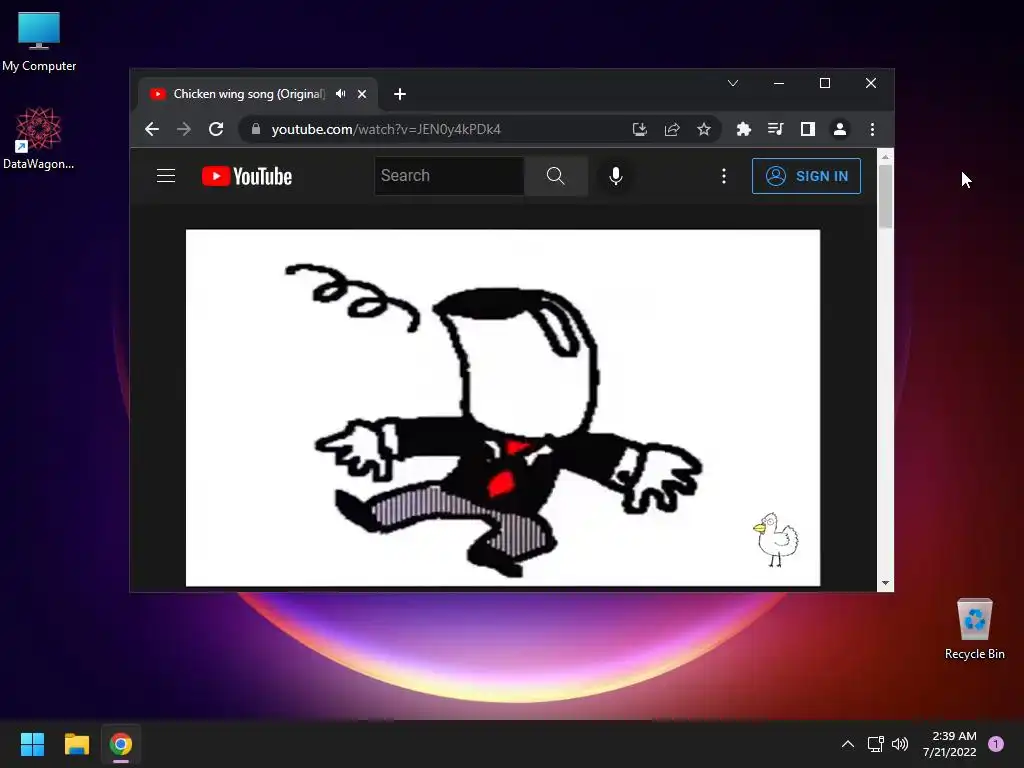The width and height of the screenshot is (1024, 768).
Task: Open YouTube settings three-dot menu
Action: 724,176
